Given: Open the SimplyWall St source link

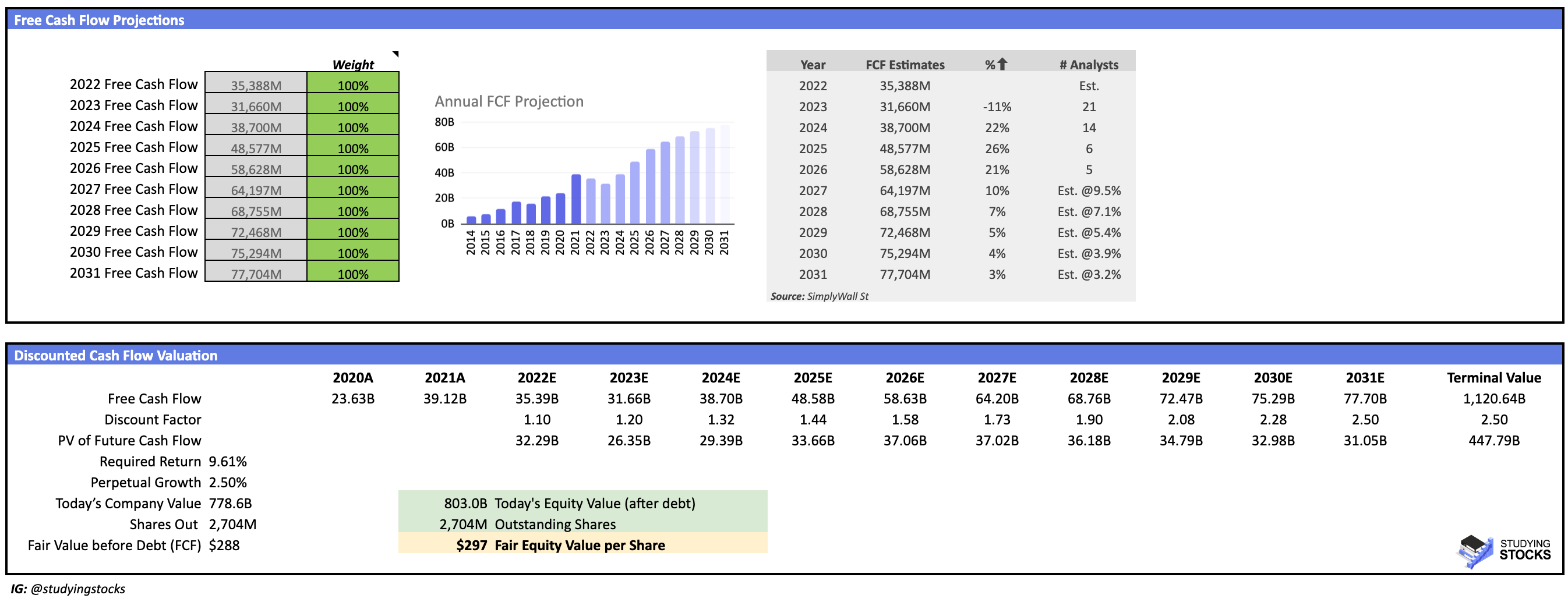Looking at the screenshot, I should pos(838,296).
